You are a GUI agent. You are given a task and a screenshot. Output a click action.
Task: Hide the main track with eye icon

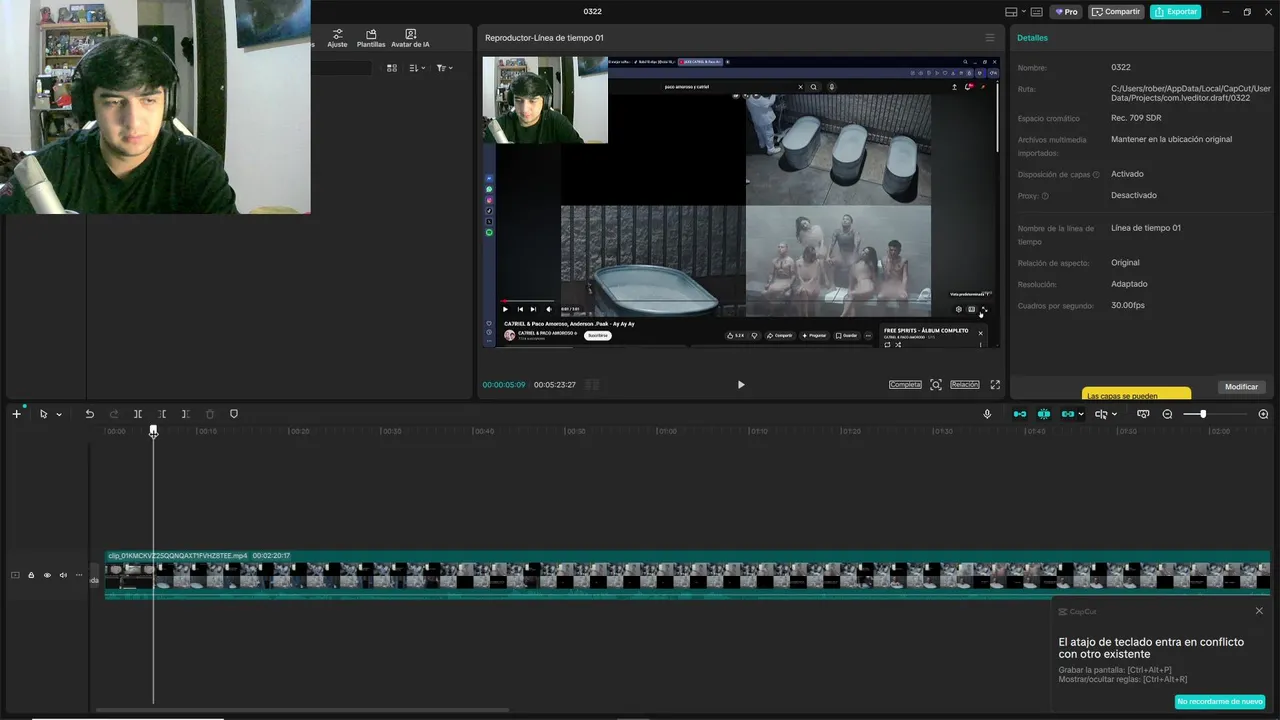point(47,575)
